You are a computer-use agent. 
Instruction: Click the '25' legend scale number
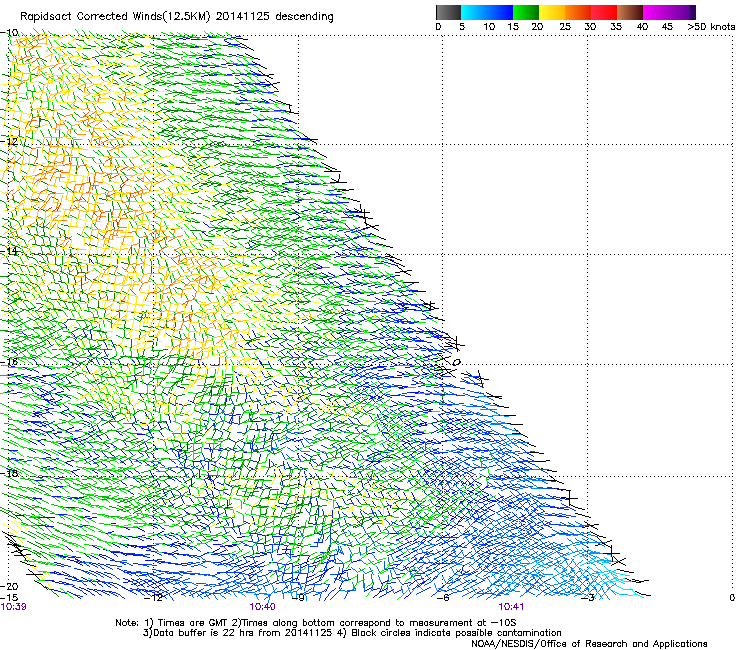[565, 27]
